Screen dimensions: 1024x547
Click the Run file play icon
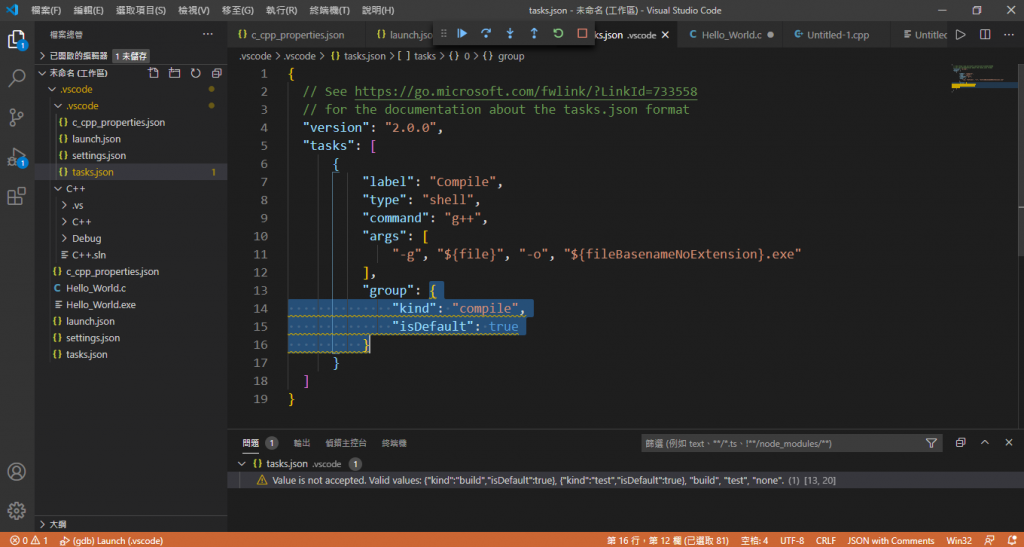pos(961,35)
